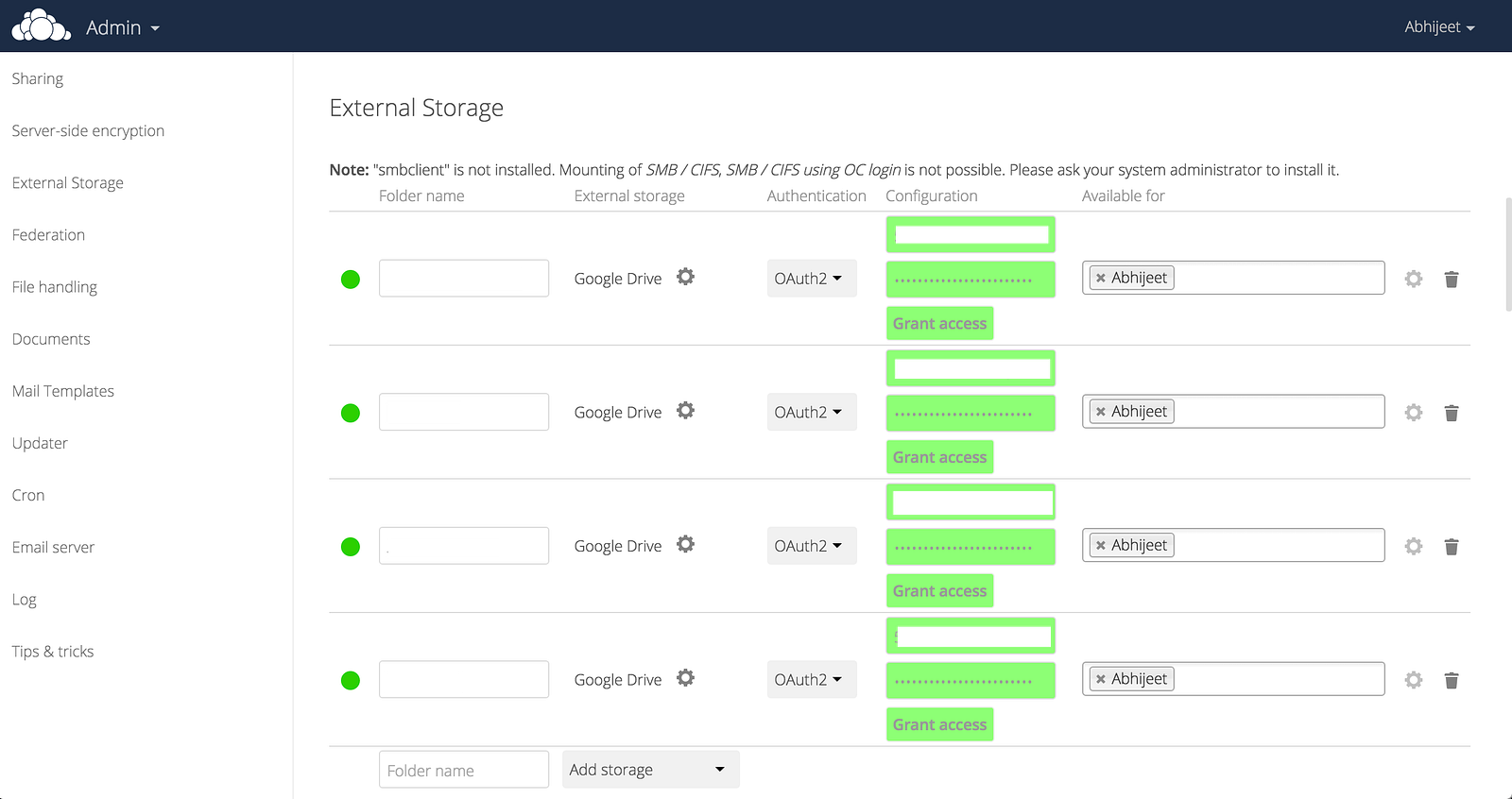
Task: Click the third row's masked secret field
Action: (x=971, y=548)
